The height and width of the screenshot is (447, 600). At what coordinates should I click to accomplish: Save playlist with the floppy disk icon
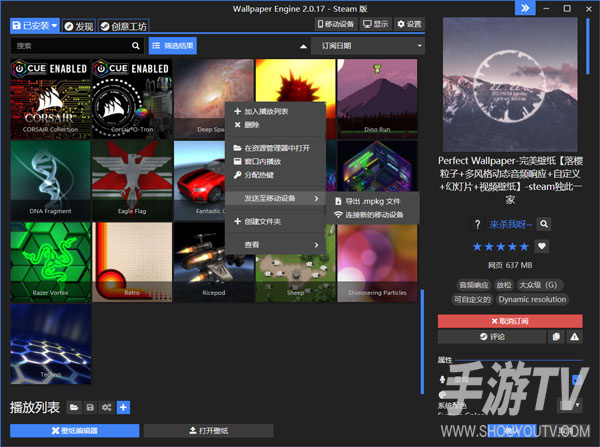point(90,408)
